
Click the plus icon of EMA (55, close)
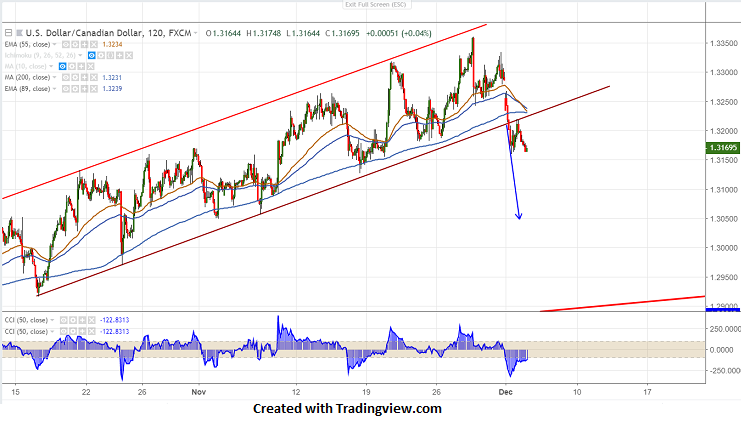[x=85, y=44]
